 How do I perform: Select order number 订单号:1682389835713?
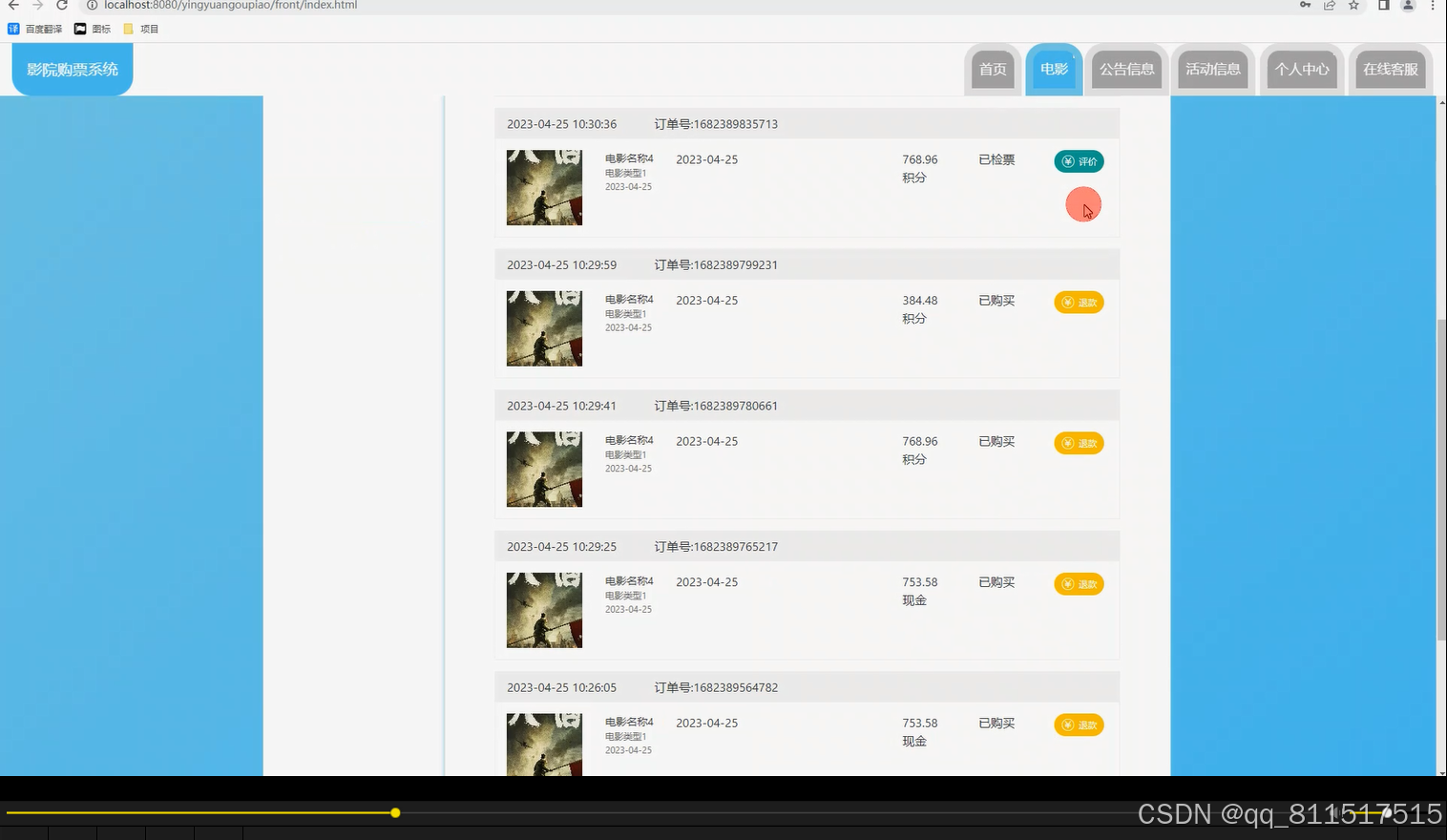716,124
